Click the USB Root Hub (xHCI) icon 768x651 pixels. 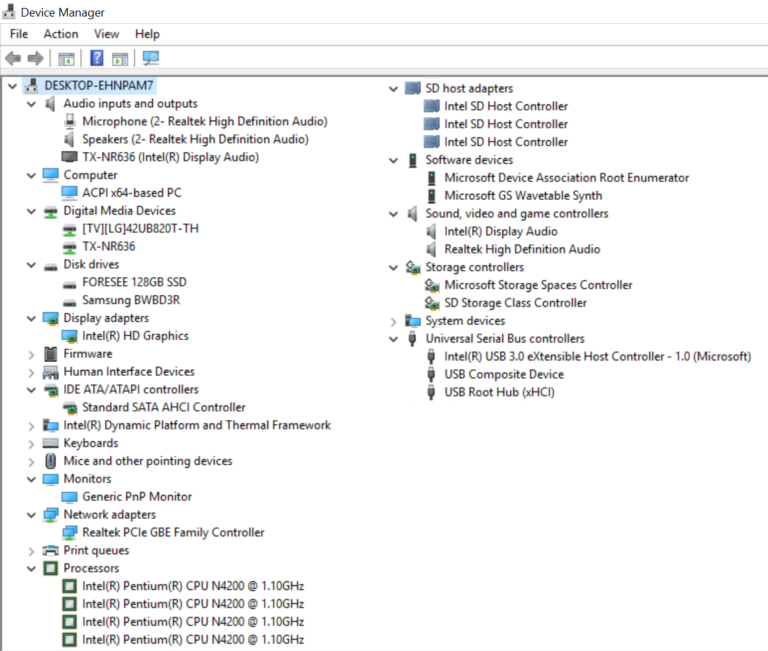click(431, 392)
